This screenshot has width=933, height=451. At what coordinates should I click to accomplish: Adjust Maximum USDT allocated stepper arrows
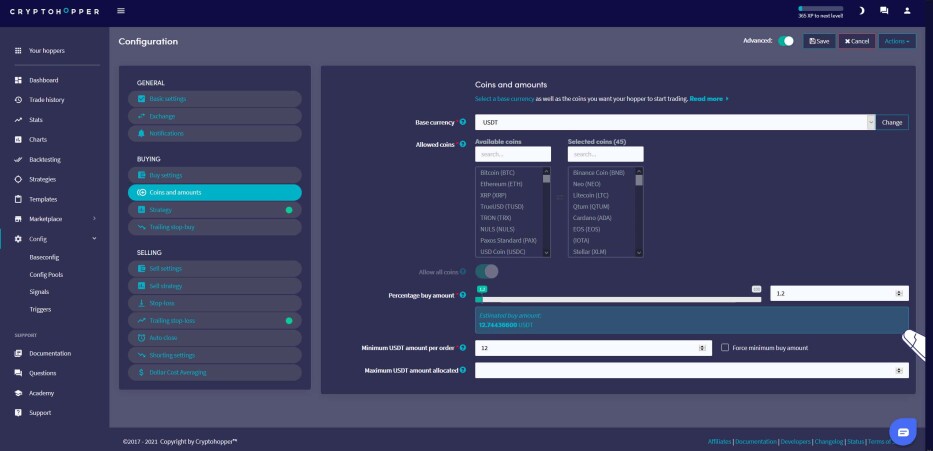tap(901, 371)
